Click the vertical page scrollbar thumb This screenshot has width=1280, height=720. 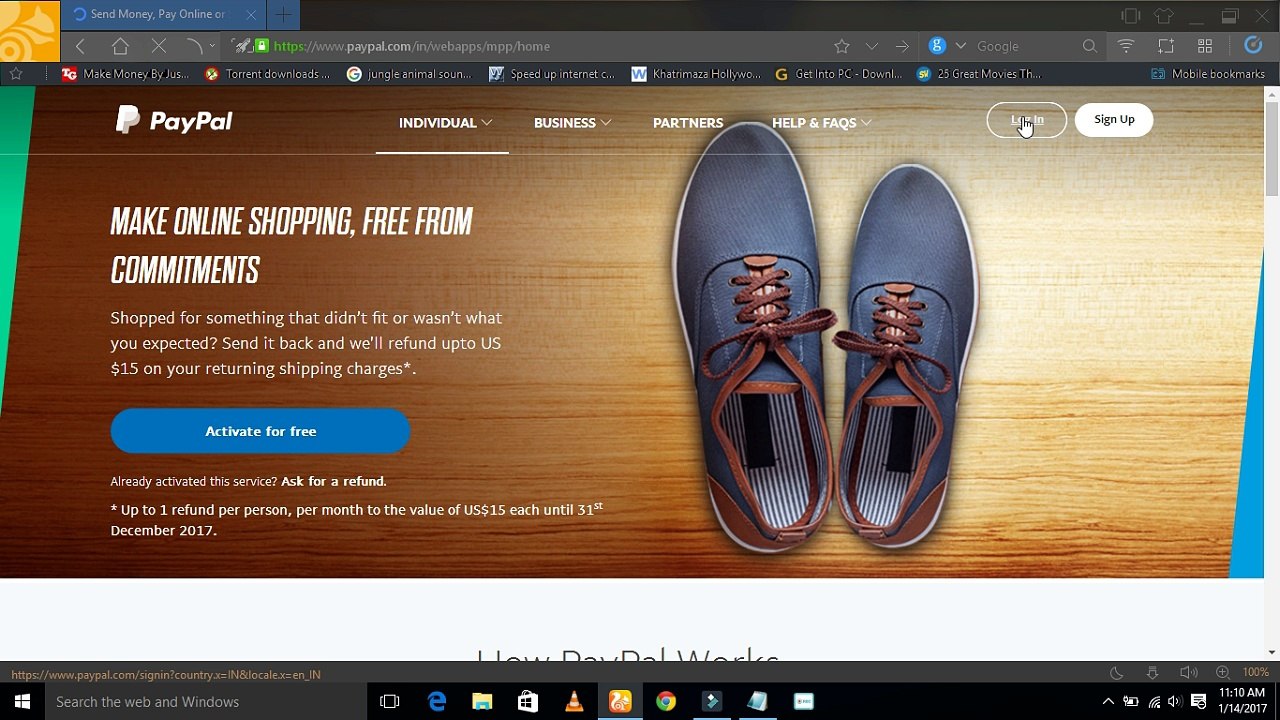pos(1272,149)
